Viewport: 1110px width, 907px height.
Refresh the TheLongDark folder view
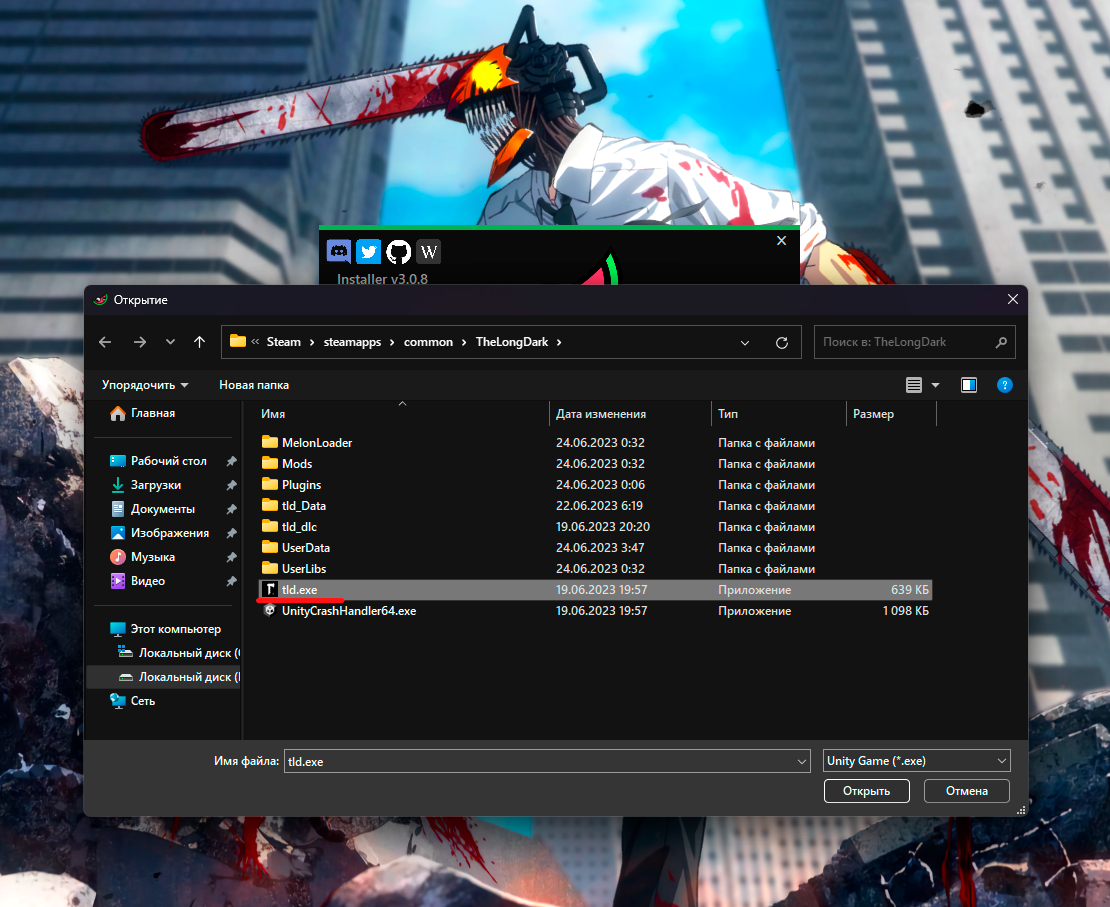click(782, 343)
